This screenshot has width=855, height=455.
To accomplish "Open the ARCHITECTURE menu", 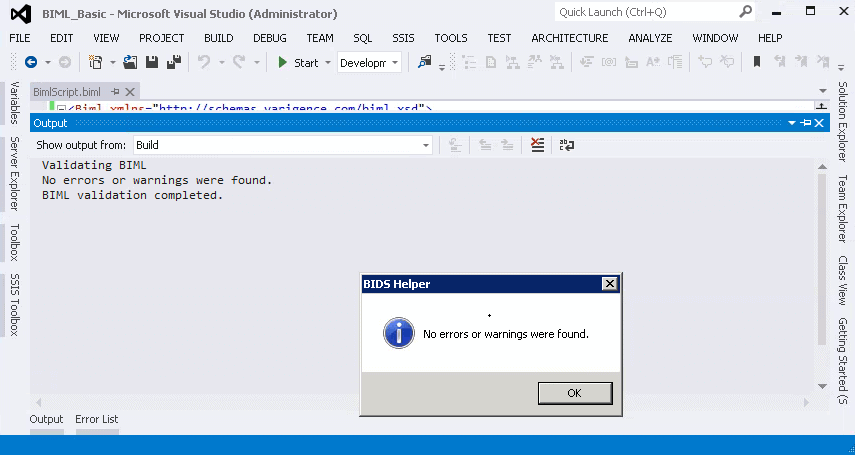I will (570, 38).
